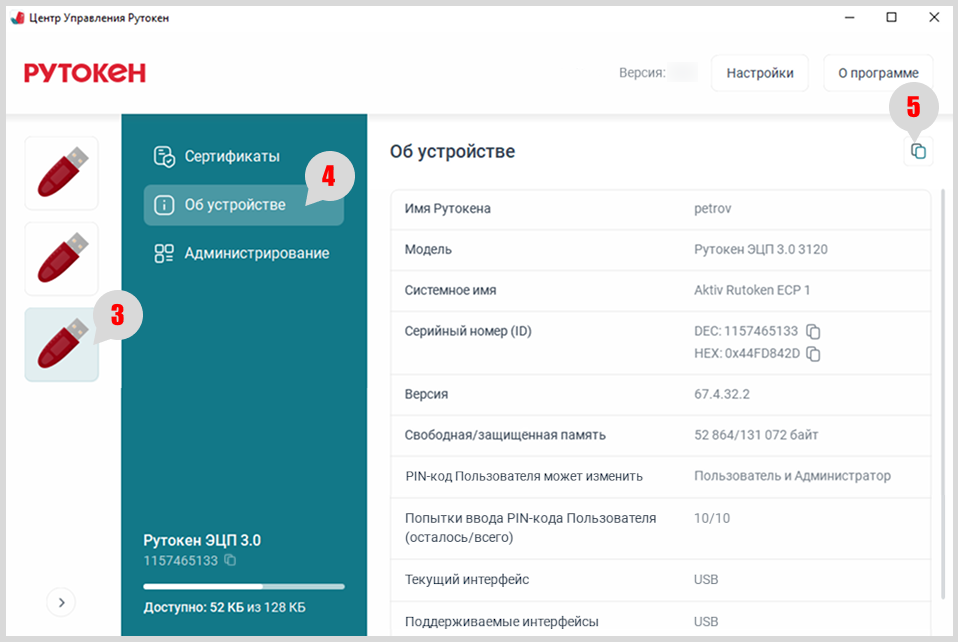Open the Администрирование section
This screenshot has height=642, width=958.
coord(256,253)
